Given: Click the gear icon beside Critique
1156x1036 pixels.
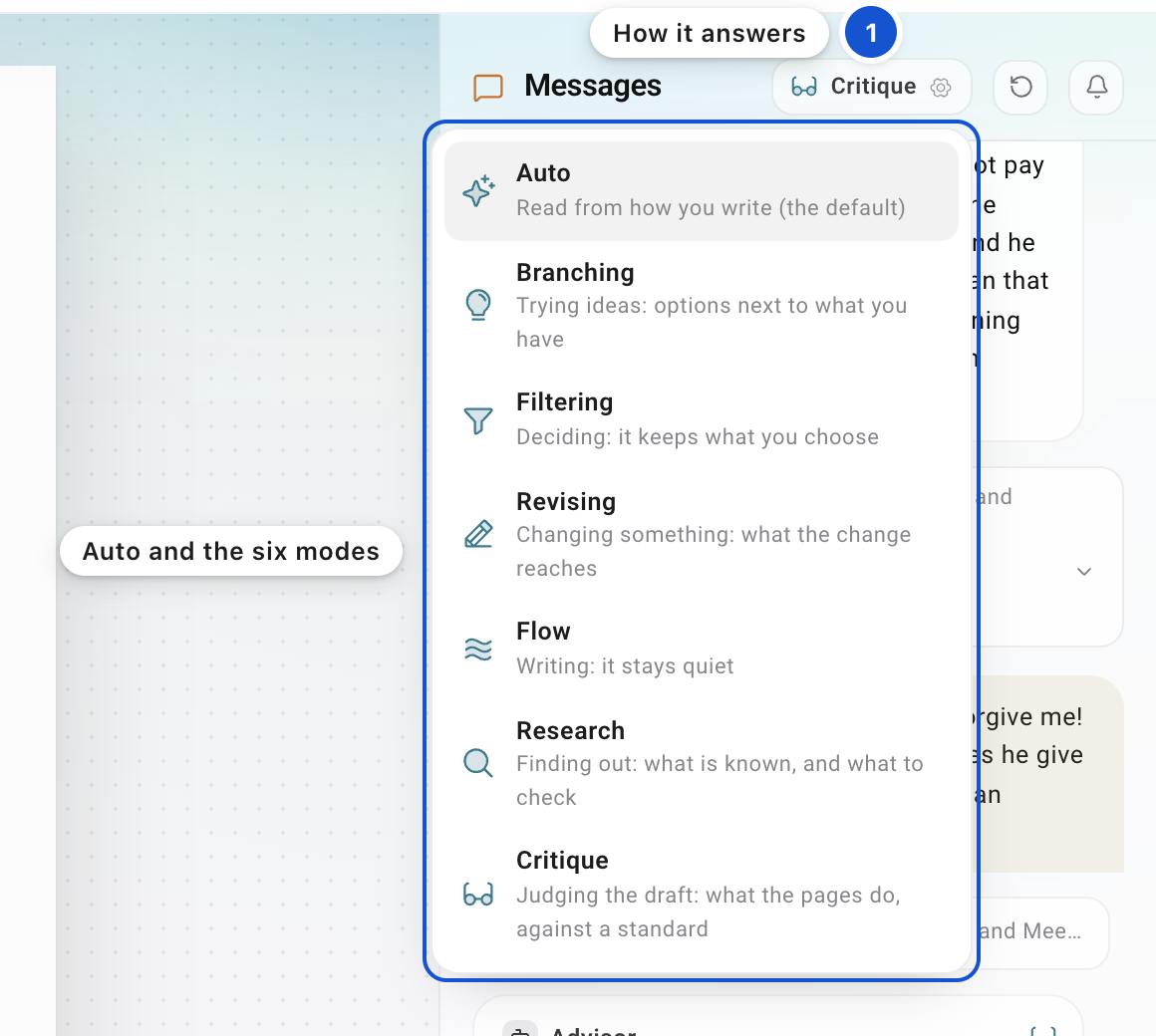Looking at the screenshot, I should pos(941,88).
